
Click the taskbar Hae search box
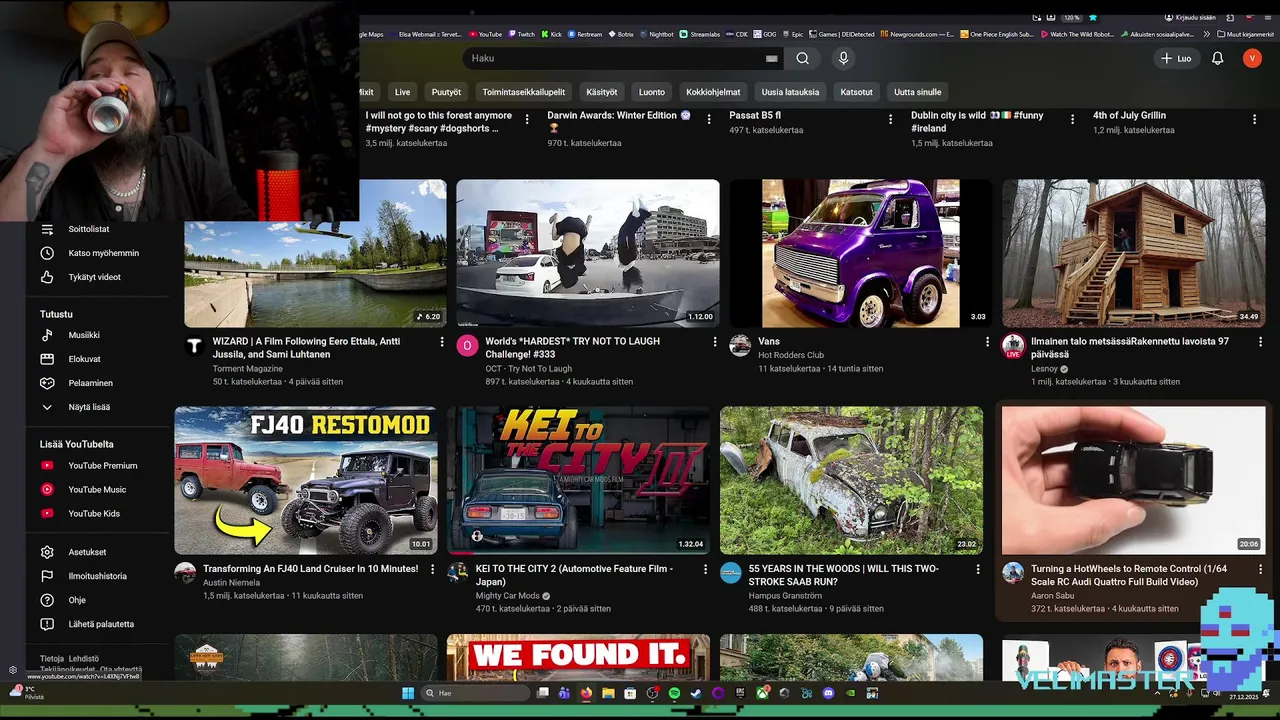pyautogui.click(x=474, y=693)
